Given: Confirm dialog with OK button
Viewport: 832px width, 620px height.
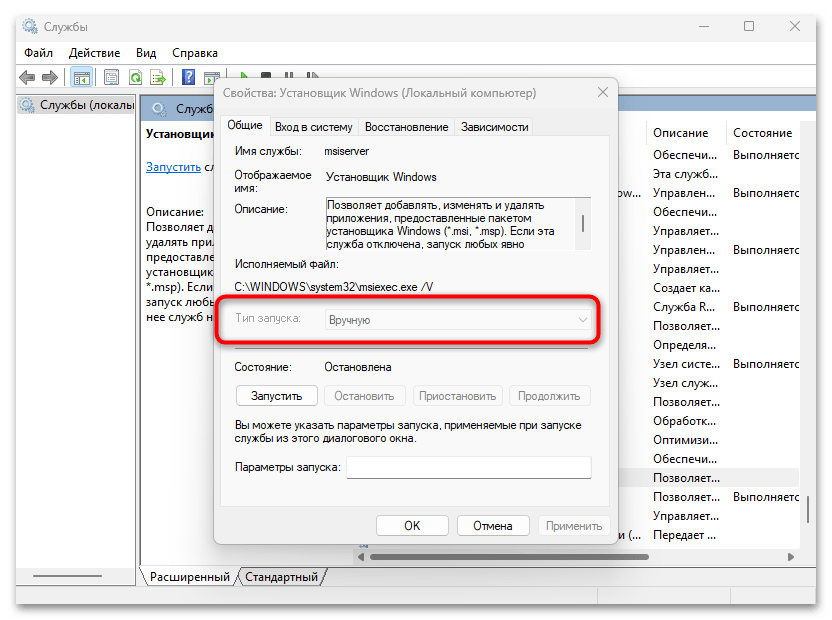Looking at the screenshot, I should point(412,526).
